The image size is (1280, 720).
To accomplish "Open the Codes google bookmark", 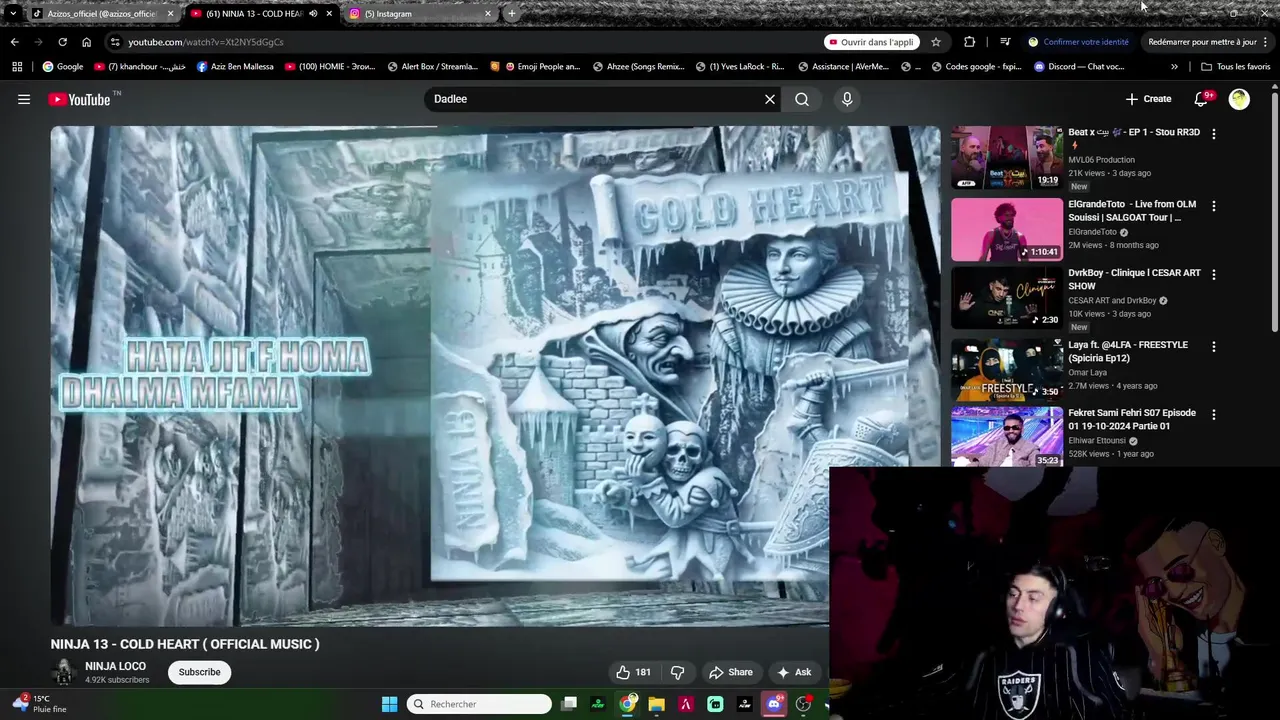I will pyautogui.click(x=976, y=67).
